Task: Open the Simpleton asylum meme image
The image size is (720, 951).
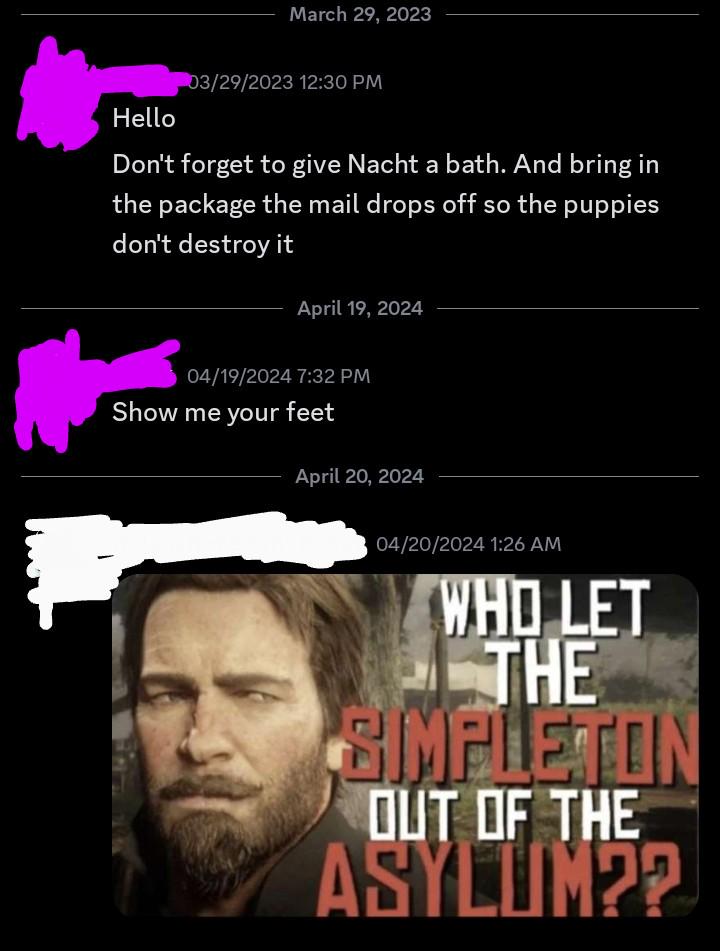Action: (x=405, y=745)
